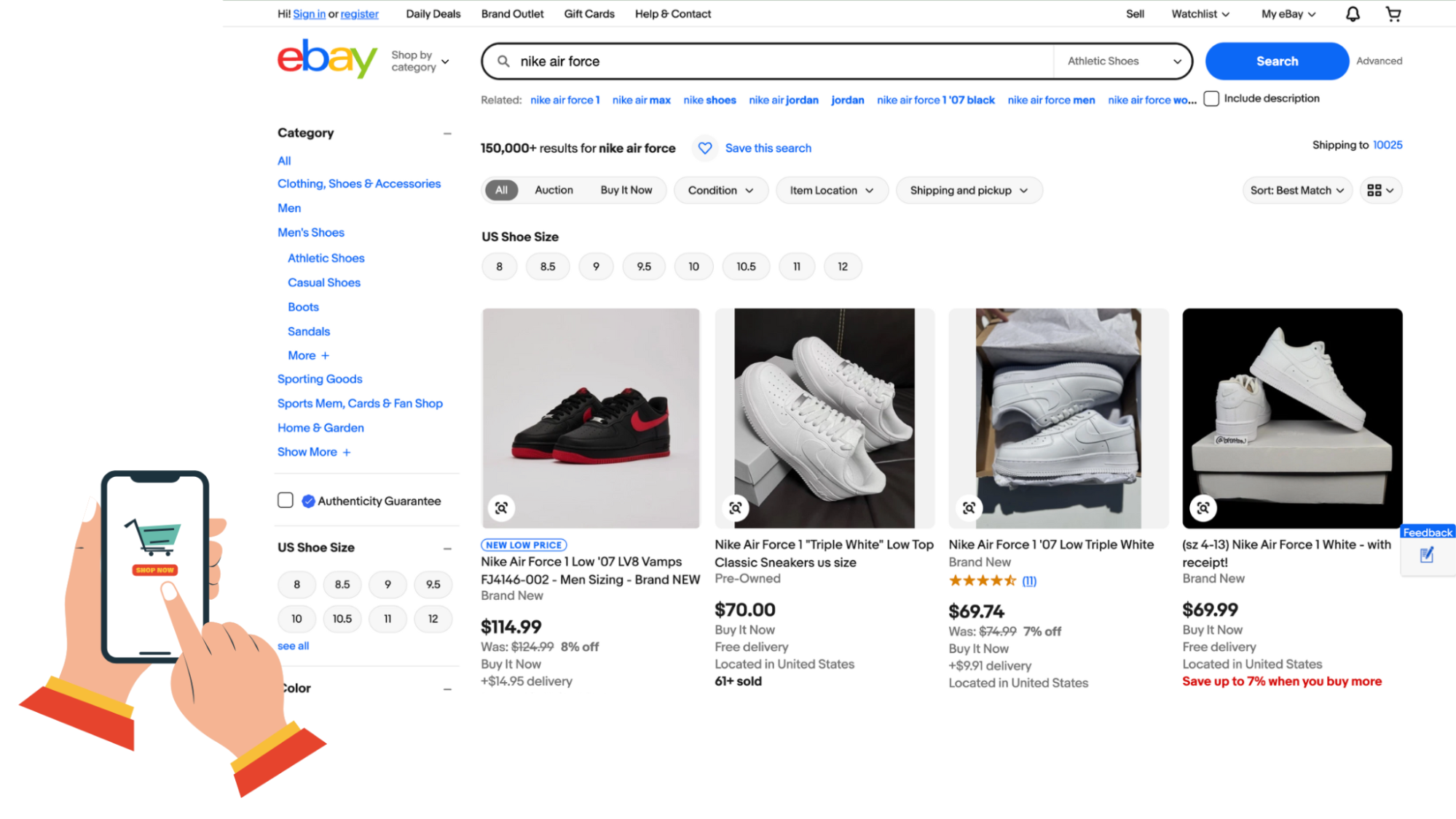Check the Authenticity Guarantee checkbox

[x=286, y=501]
